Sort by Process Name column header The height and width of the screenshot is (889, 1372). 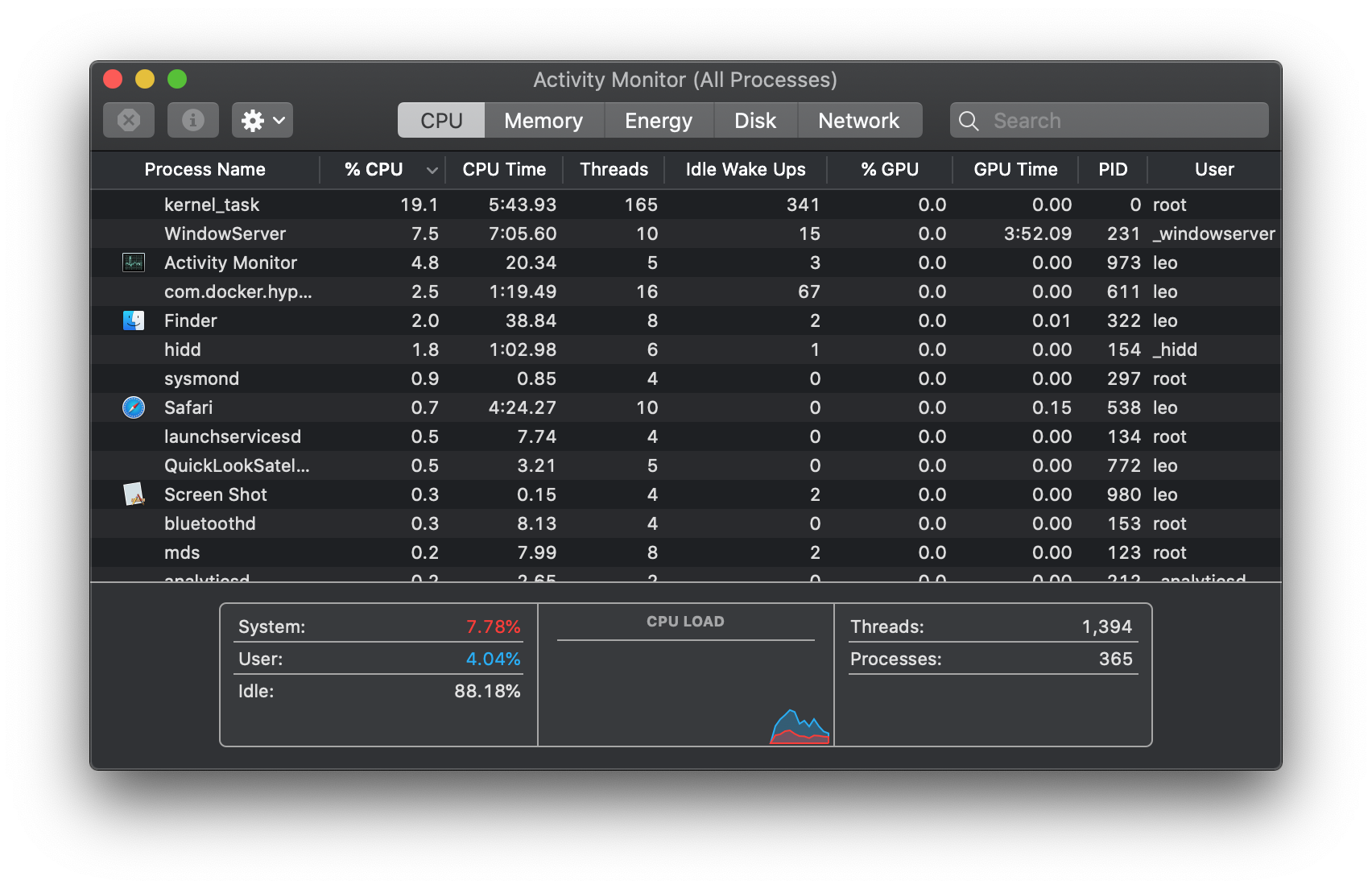(x=205, y=169)
